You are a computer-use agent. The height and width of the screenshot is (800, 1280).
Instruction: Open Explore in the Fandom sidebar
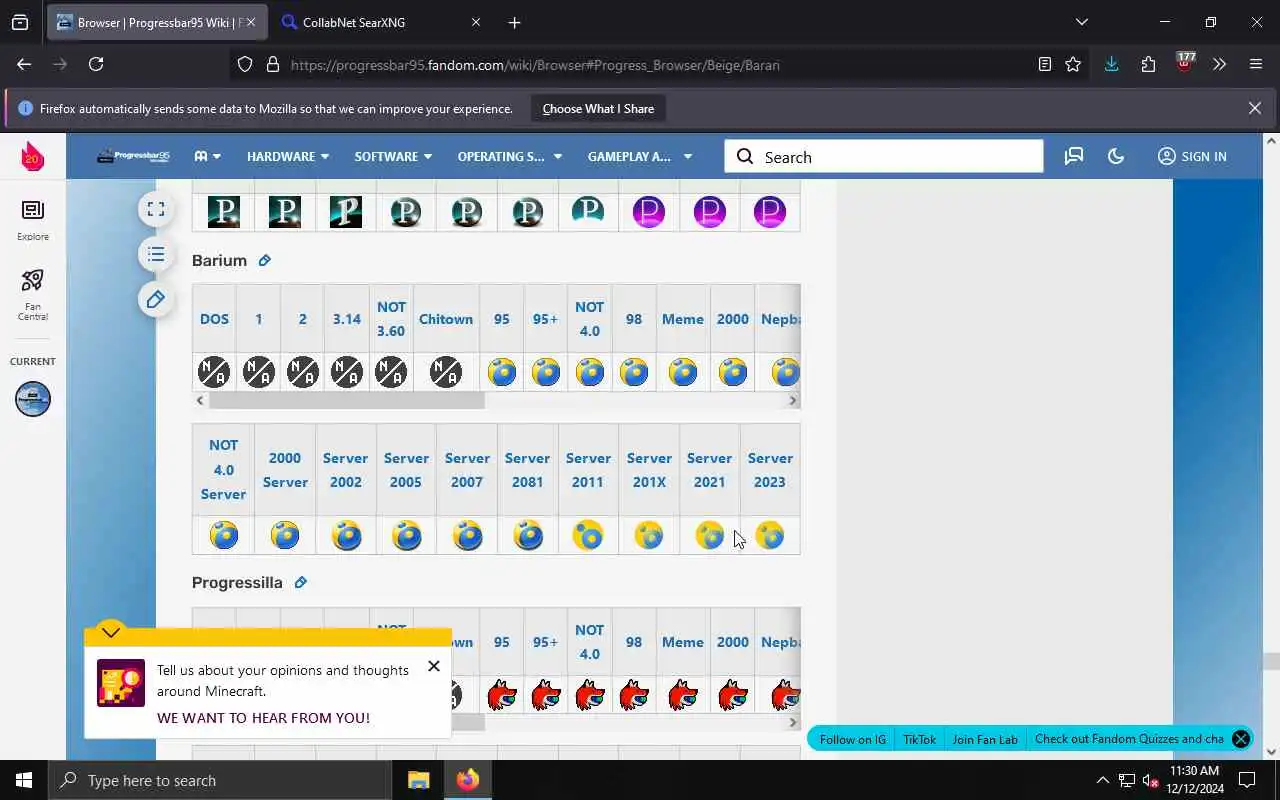point(32,220)
